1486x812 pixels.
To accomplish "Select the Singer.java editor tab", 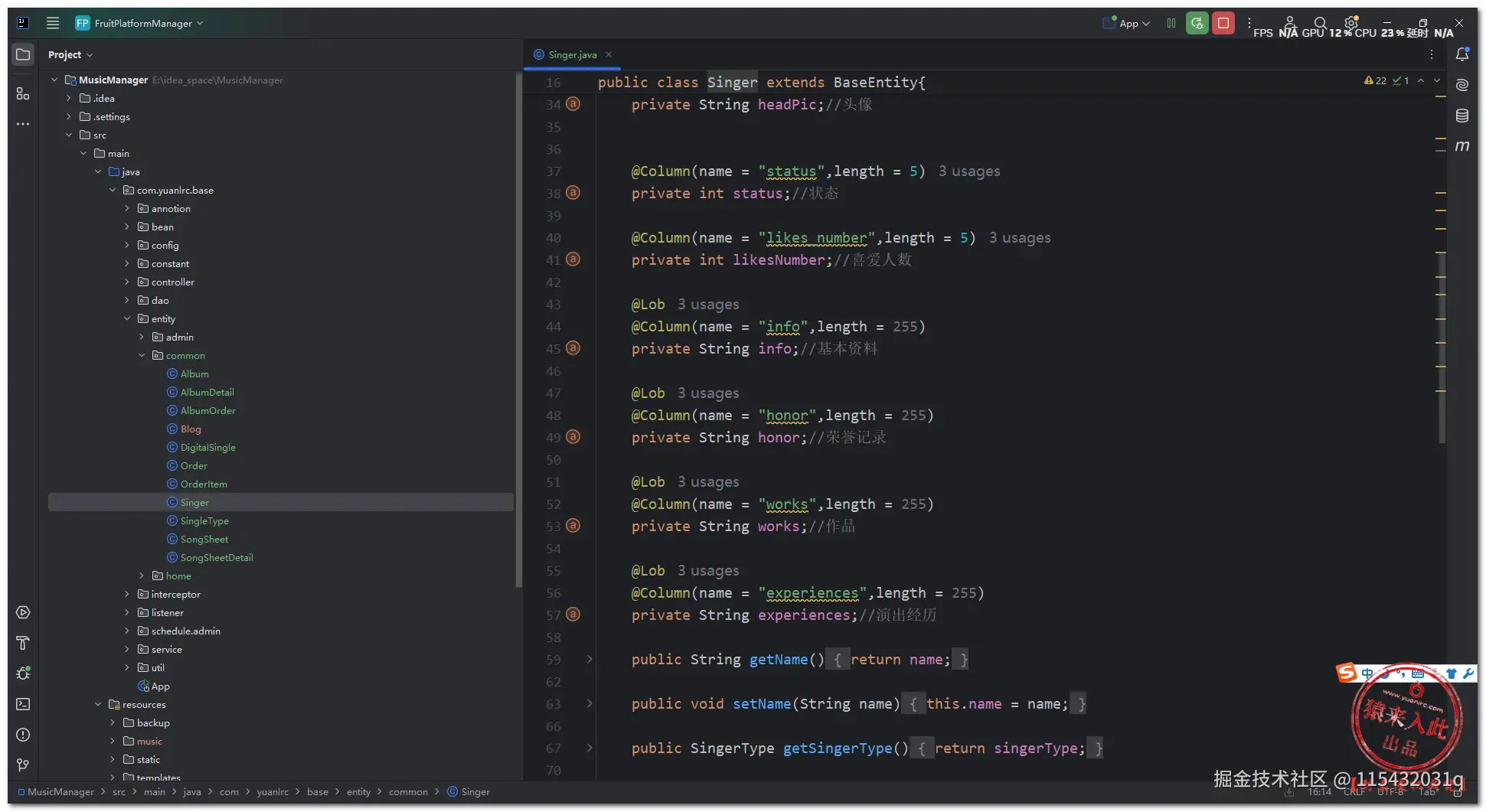I will point(573,54).
